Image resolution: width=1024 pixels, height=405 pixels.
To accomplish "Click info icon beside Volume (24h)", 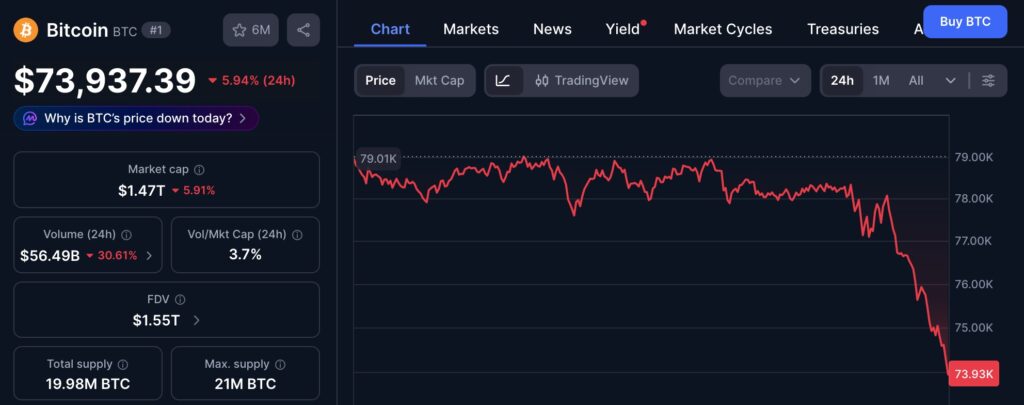I will click(x=126, y=235).
